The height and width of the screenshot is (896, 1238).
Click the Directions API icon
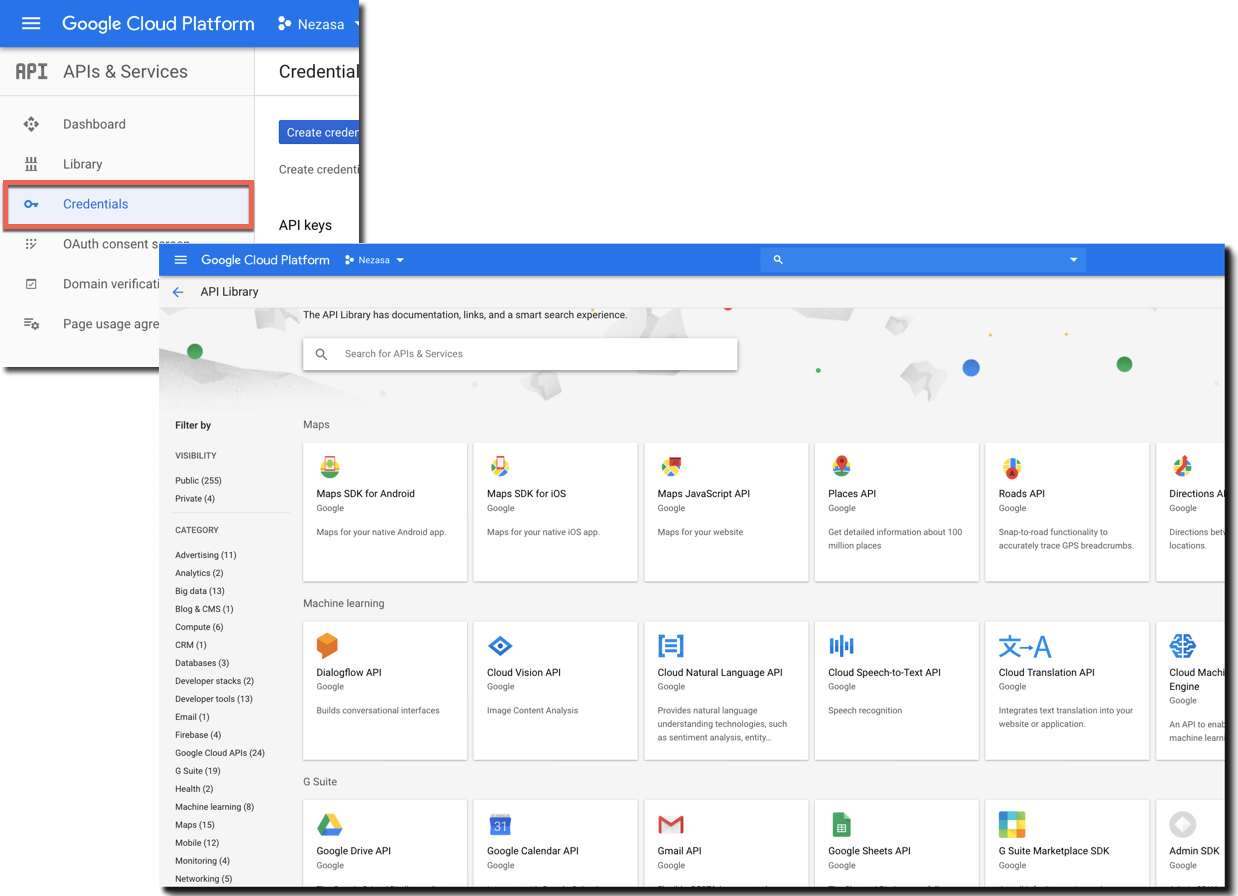[x=1182, y=466]
